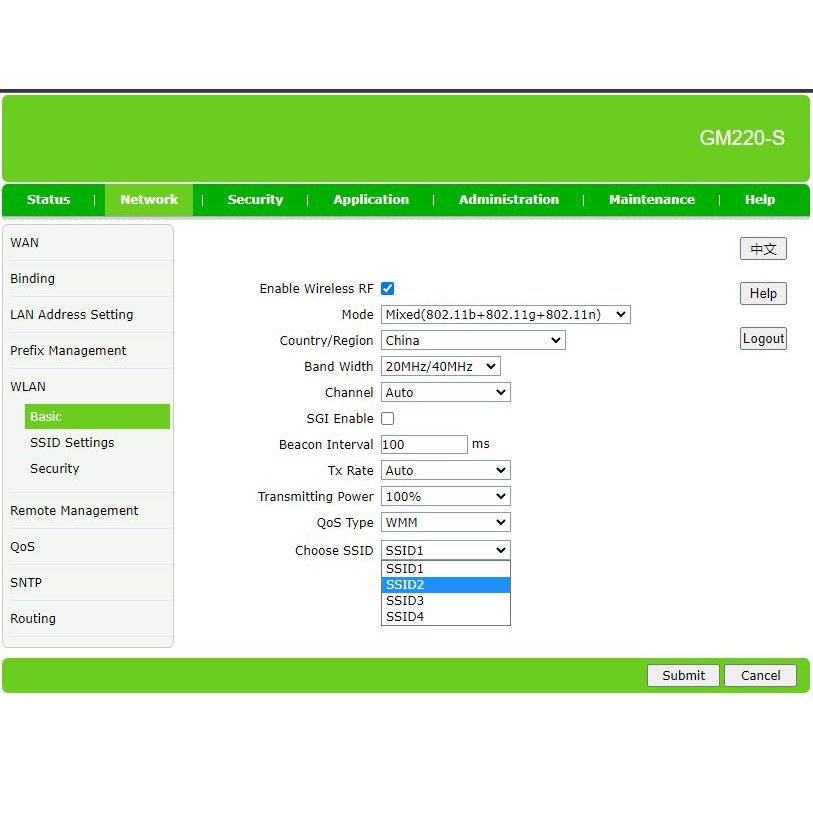This screenshot has height=813, width=813.
Task: Open the Security top navigation tab
Action: tap(255, 199)
